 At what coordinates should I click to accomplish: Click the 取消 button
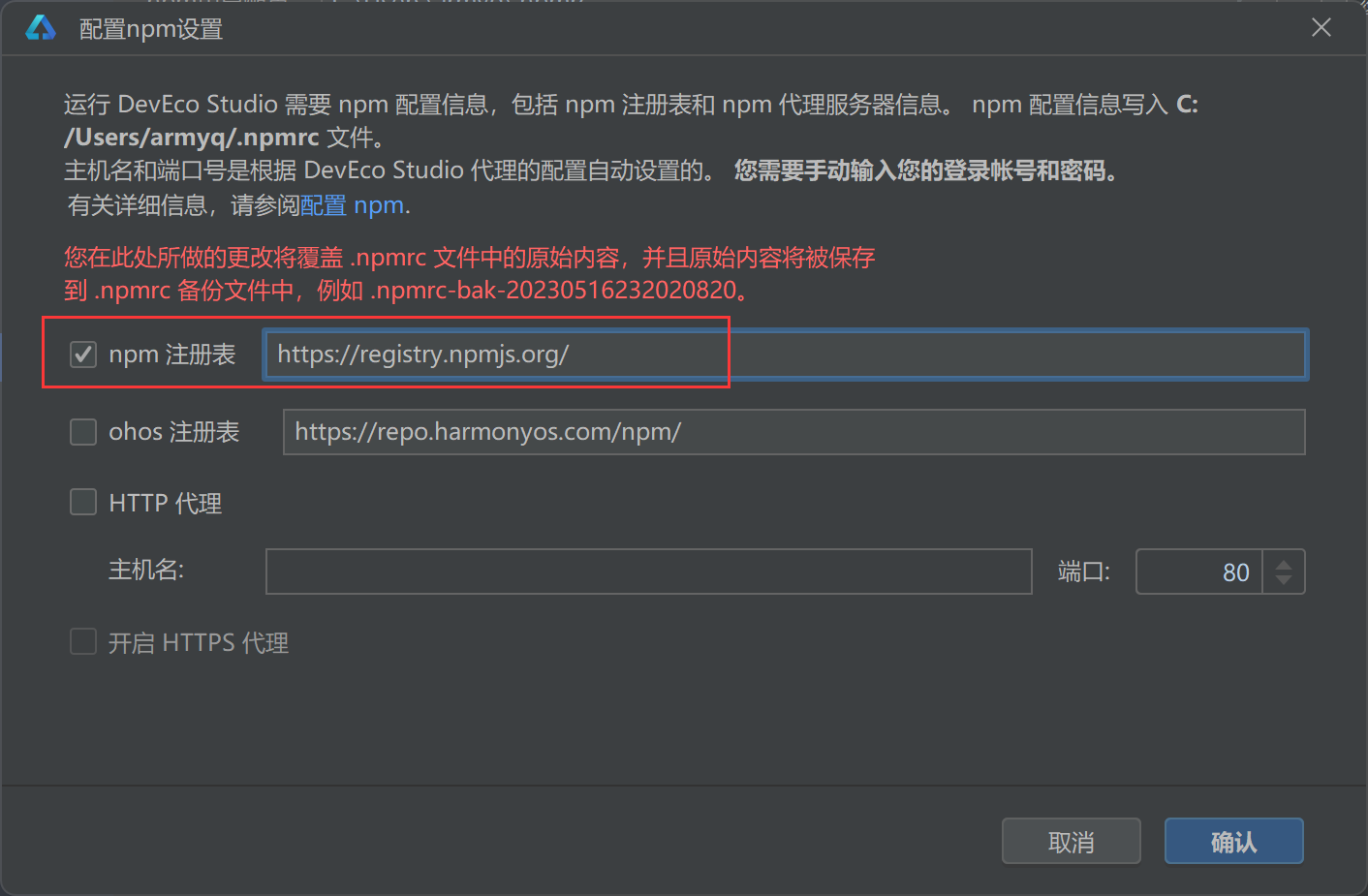[1072, 841]
